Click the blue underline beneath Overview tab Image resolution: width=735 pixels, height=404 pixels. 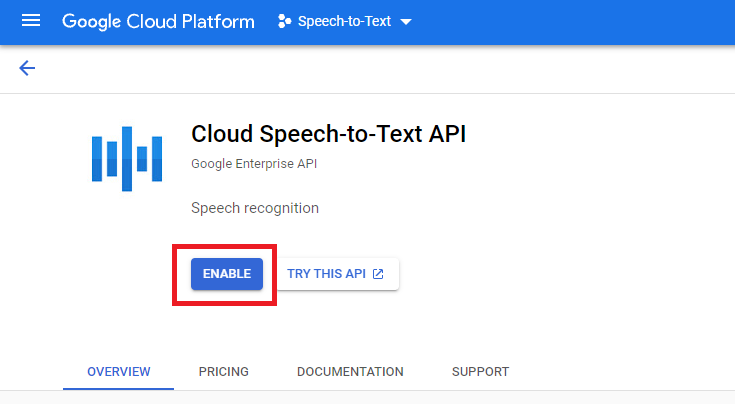pyautogui.click(x=118, y=388)
